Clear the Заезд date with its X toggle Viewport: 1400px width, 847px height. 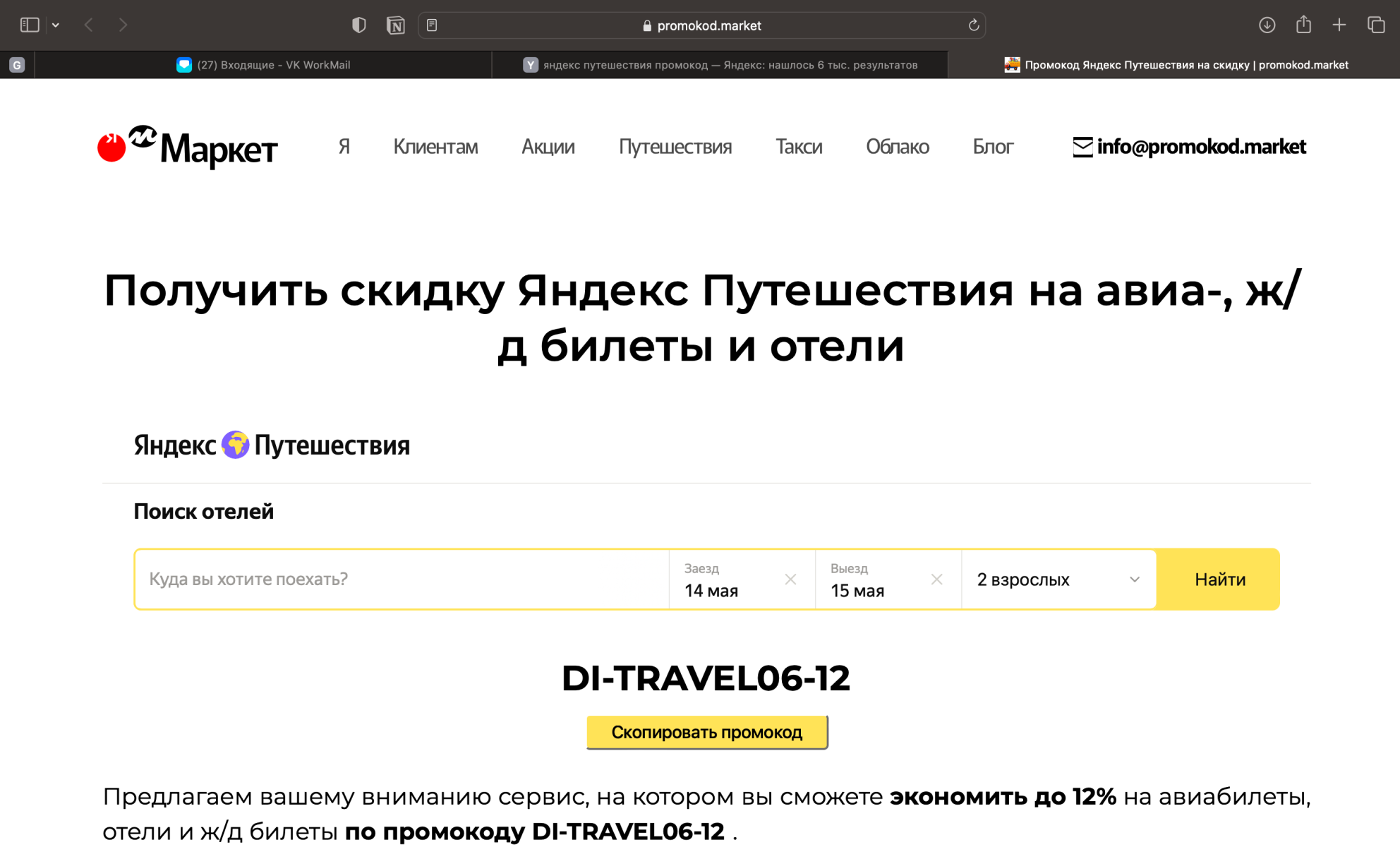coord(790,579)
